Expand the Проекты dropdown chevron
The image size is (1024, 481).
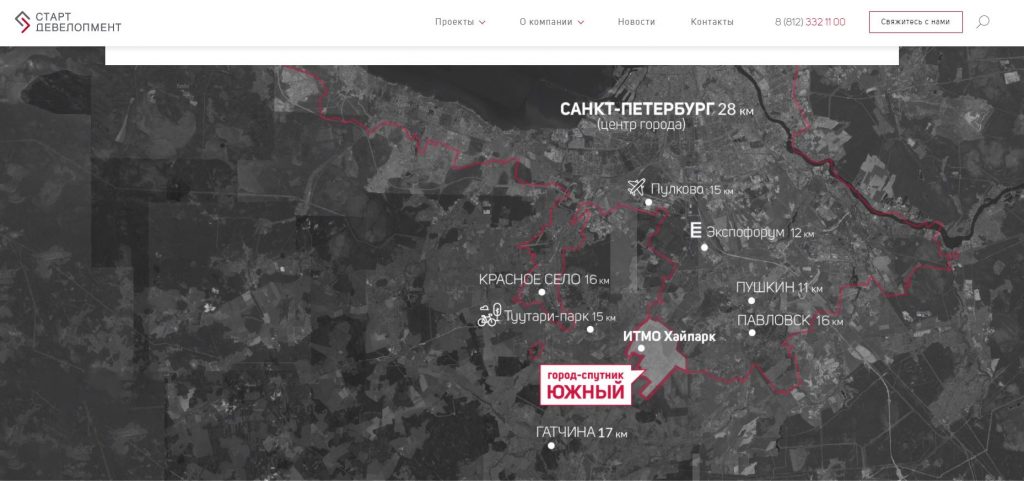point(482,22)
